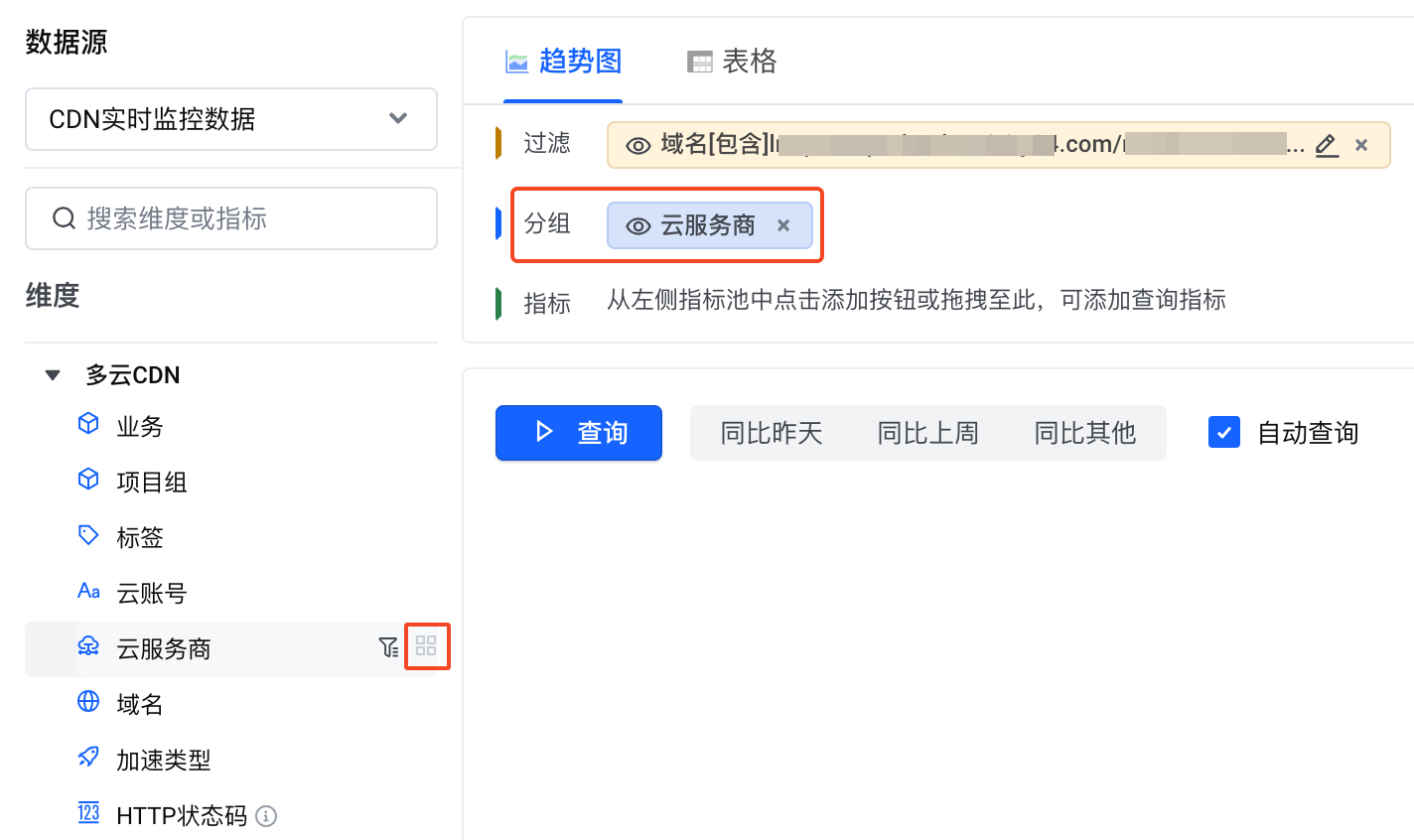Screen dimensions: 1414x840
Task: Add 云服务商 as a grouping
Action: tap(426, 646)
